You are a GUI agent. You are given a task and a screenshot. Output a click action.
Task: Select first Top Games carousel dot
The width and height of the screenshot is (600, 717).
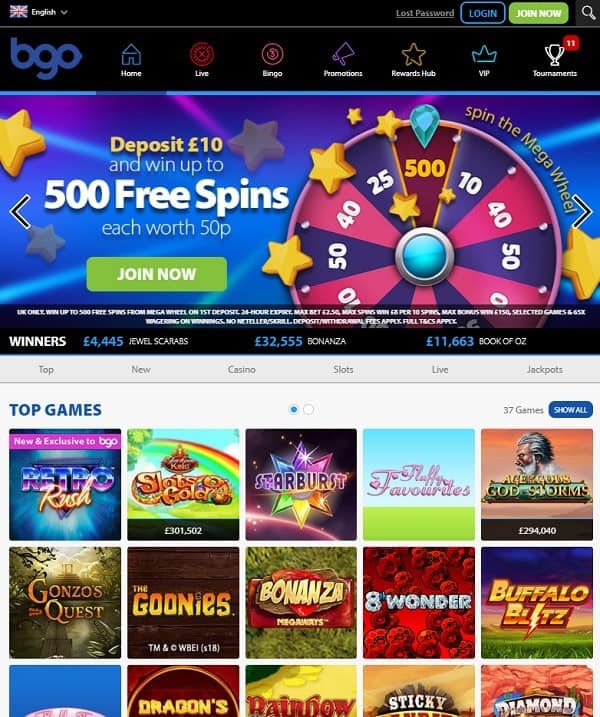(x=294, y=409)
